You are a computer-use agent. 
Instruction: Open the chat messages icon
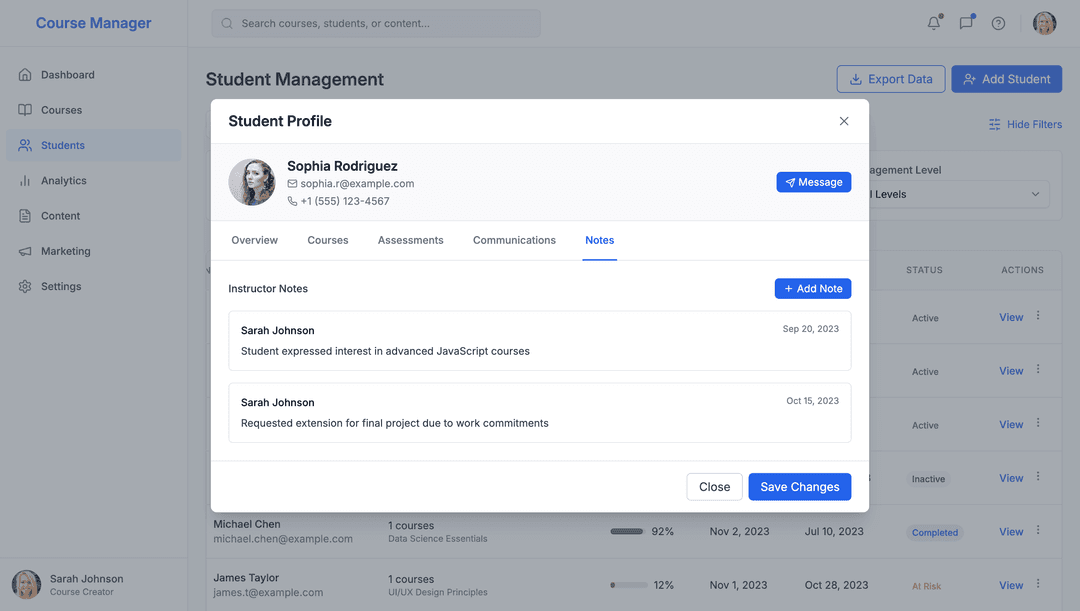[966, 23]
